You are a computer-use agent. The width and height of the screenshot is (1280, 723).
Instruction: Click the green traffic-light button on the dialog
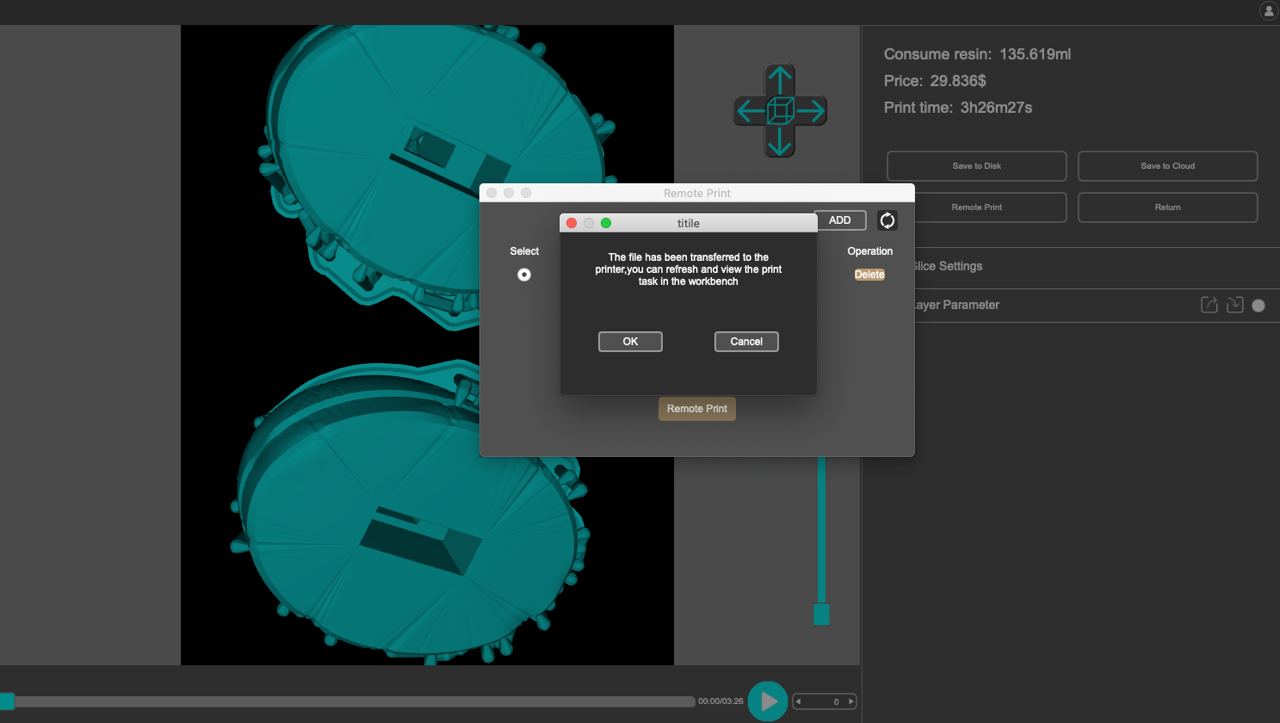[606, 222]
